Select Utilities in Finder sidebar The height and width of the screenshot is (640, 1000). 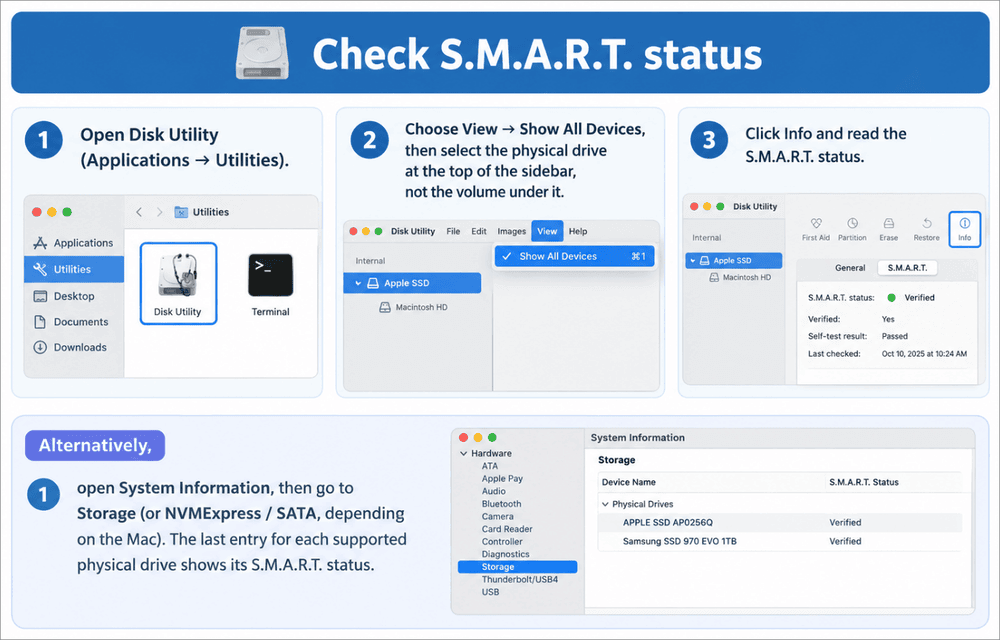(74, 269)
